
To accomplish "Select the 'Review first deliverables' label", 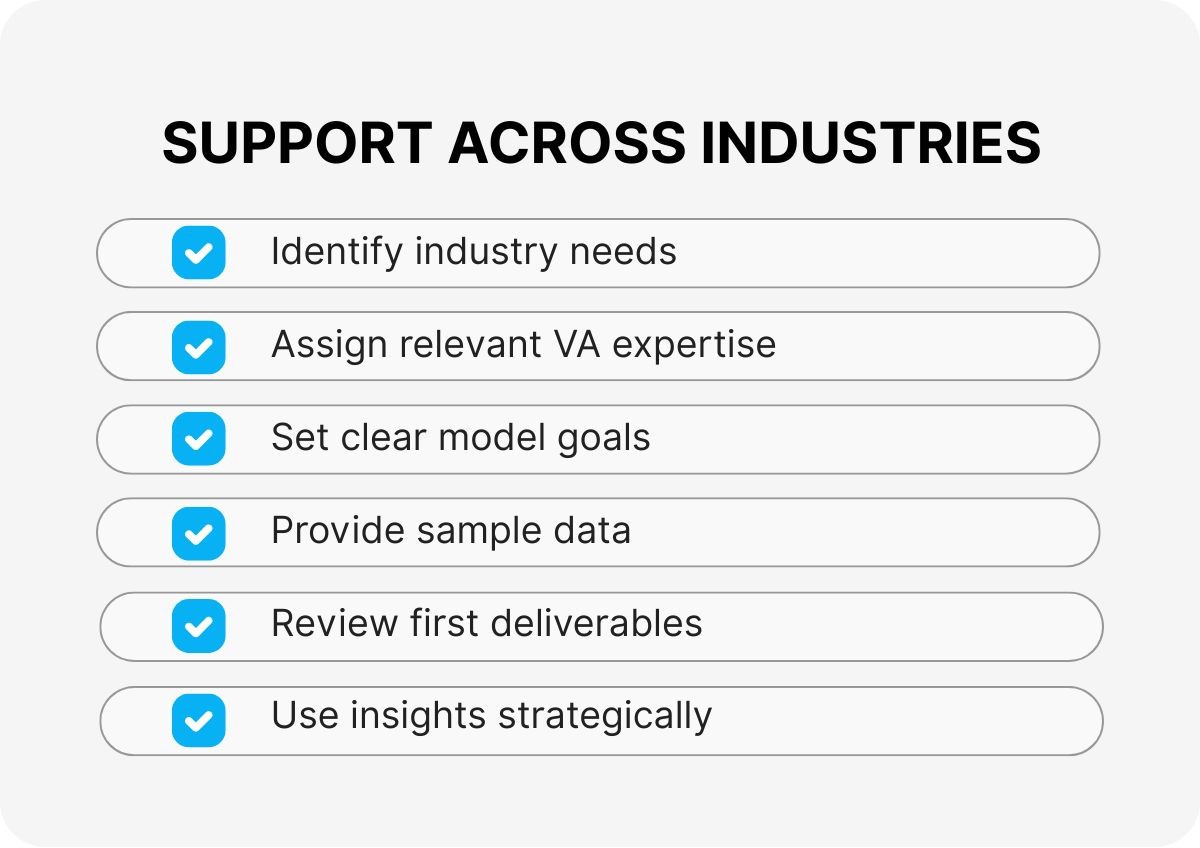I will point(486,624).
